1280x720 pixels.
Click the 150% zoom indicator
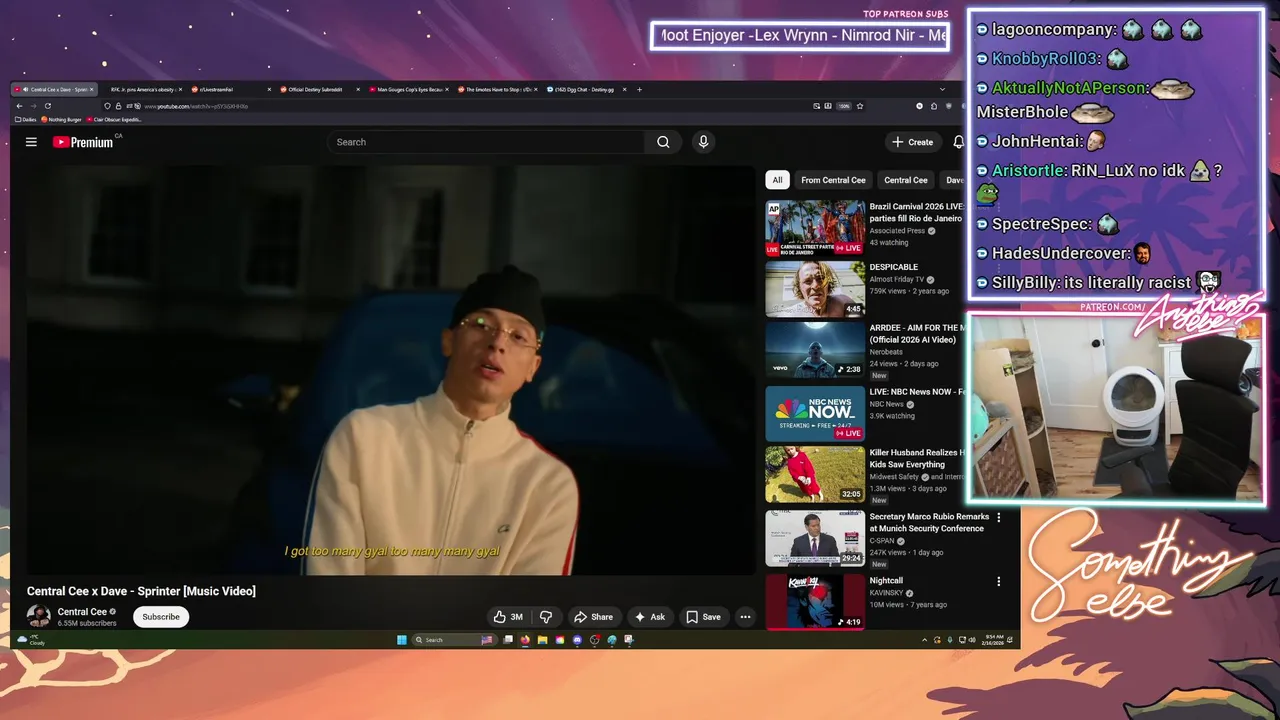point(844,106)
